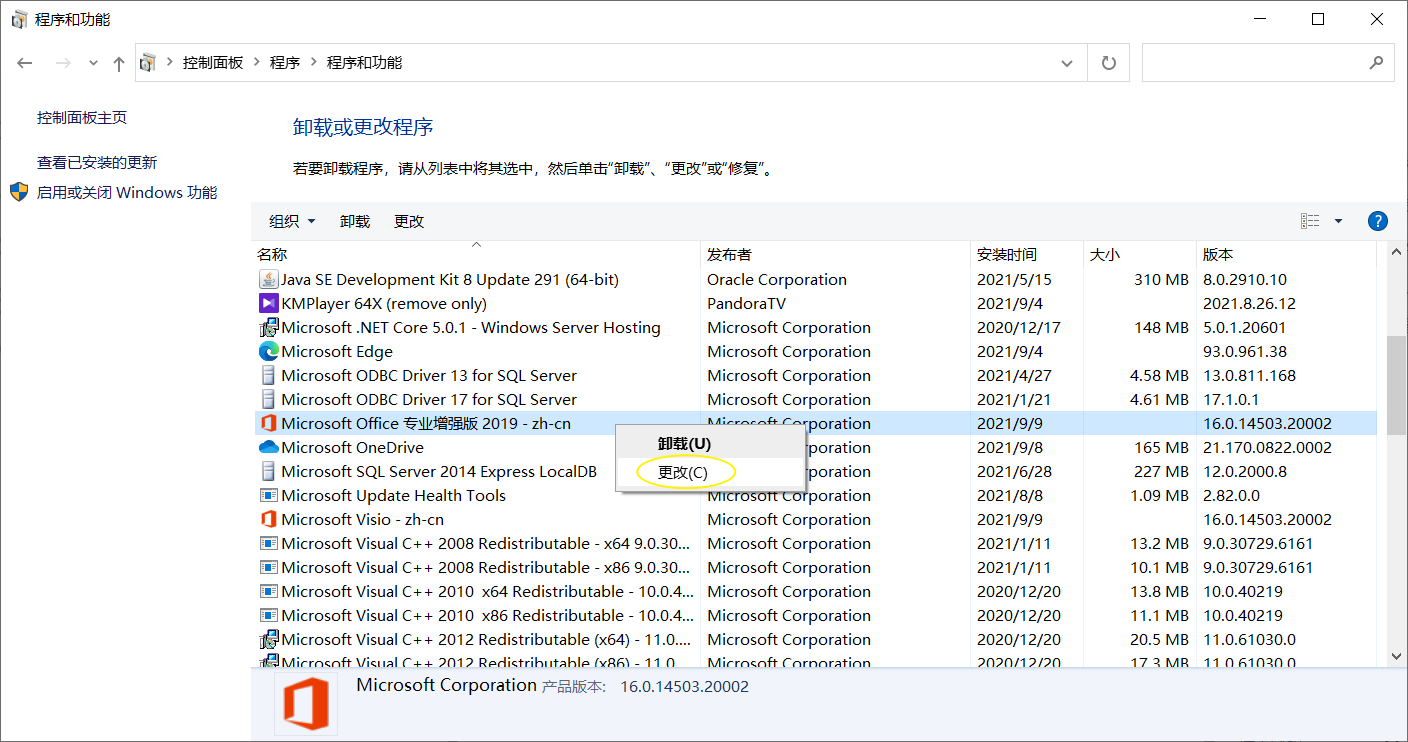
Task: Sort by the 大小 column header
Action: pyautogui.click(x=1140, y=255)
